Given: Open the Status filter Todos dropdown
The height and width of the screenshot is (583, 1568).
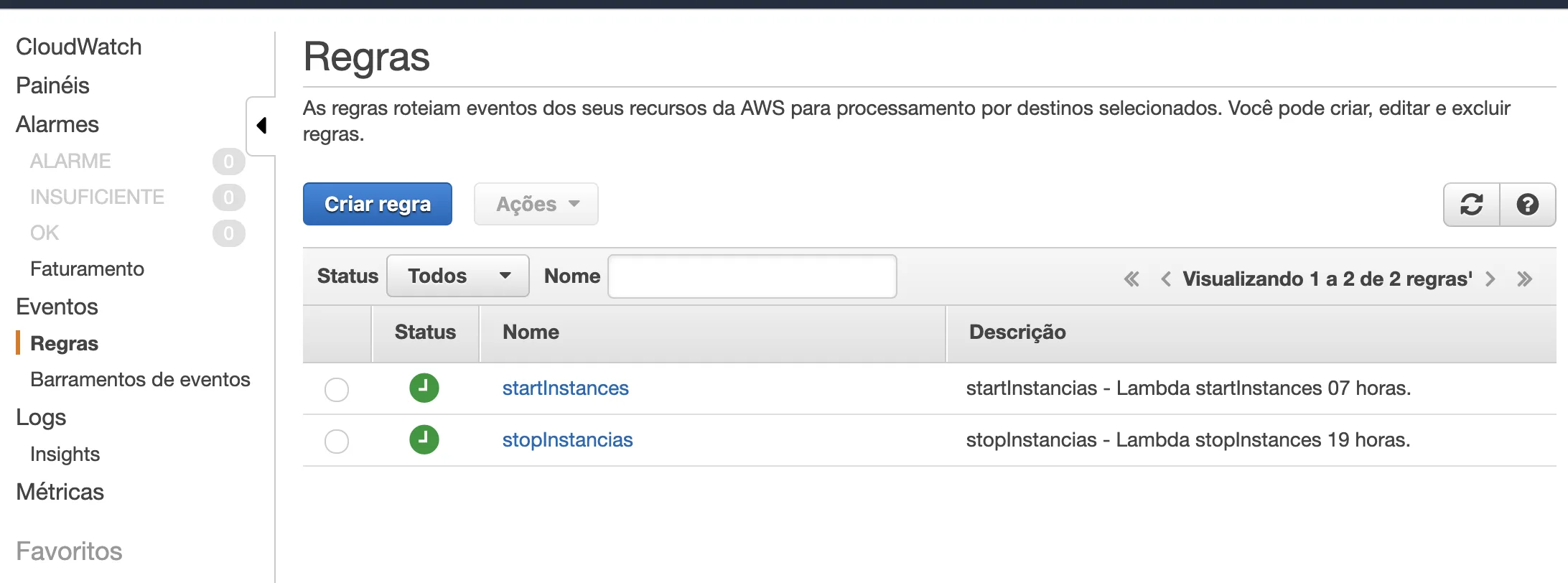Looking at the screenshot, I should pyautogui.click(x=458, y=276).
